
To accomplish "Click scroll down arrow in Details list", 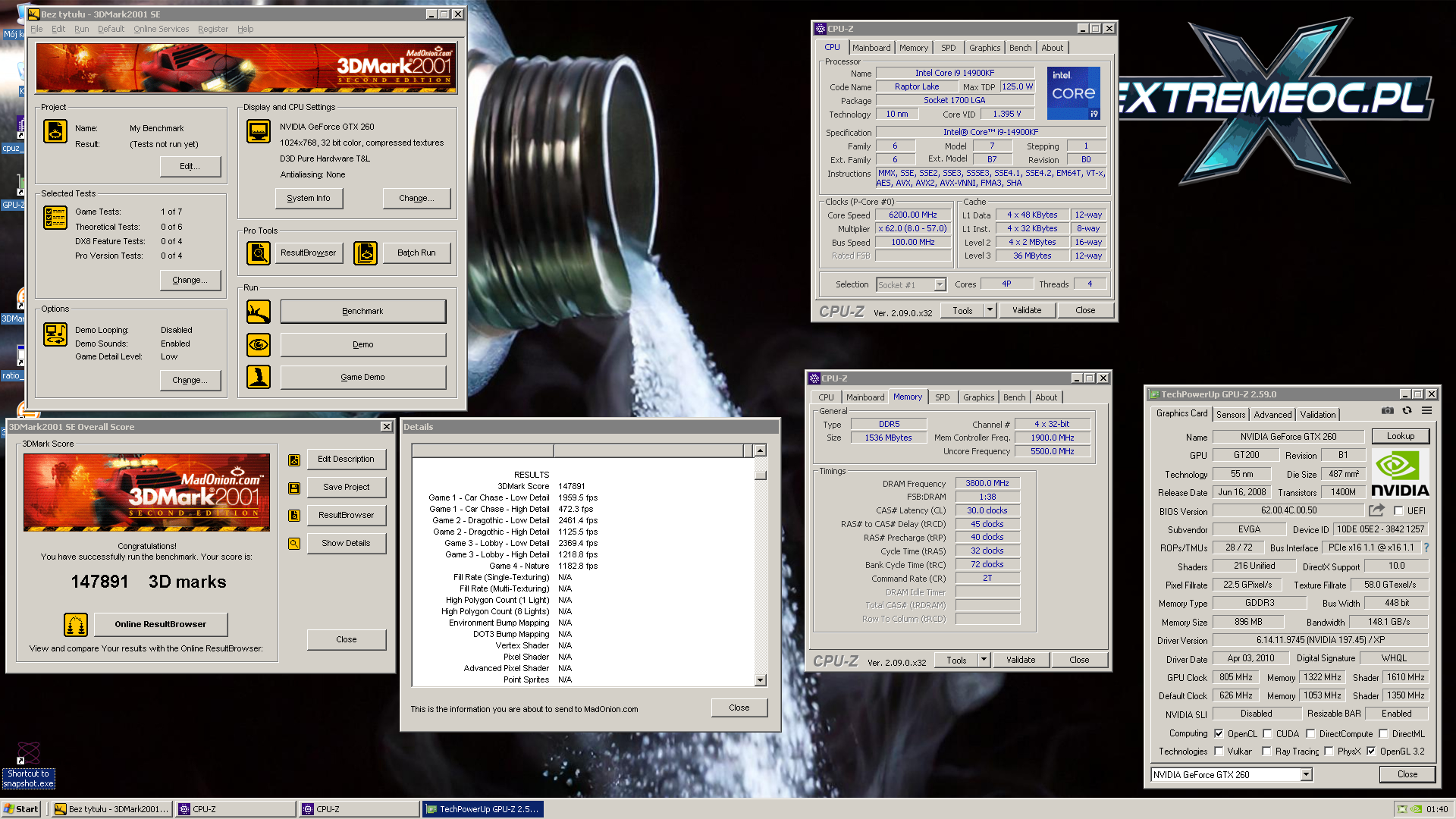I will pos(761,681).
